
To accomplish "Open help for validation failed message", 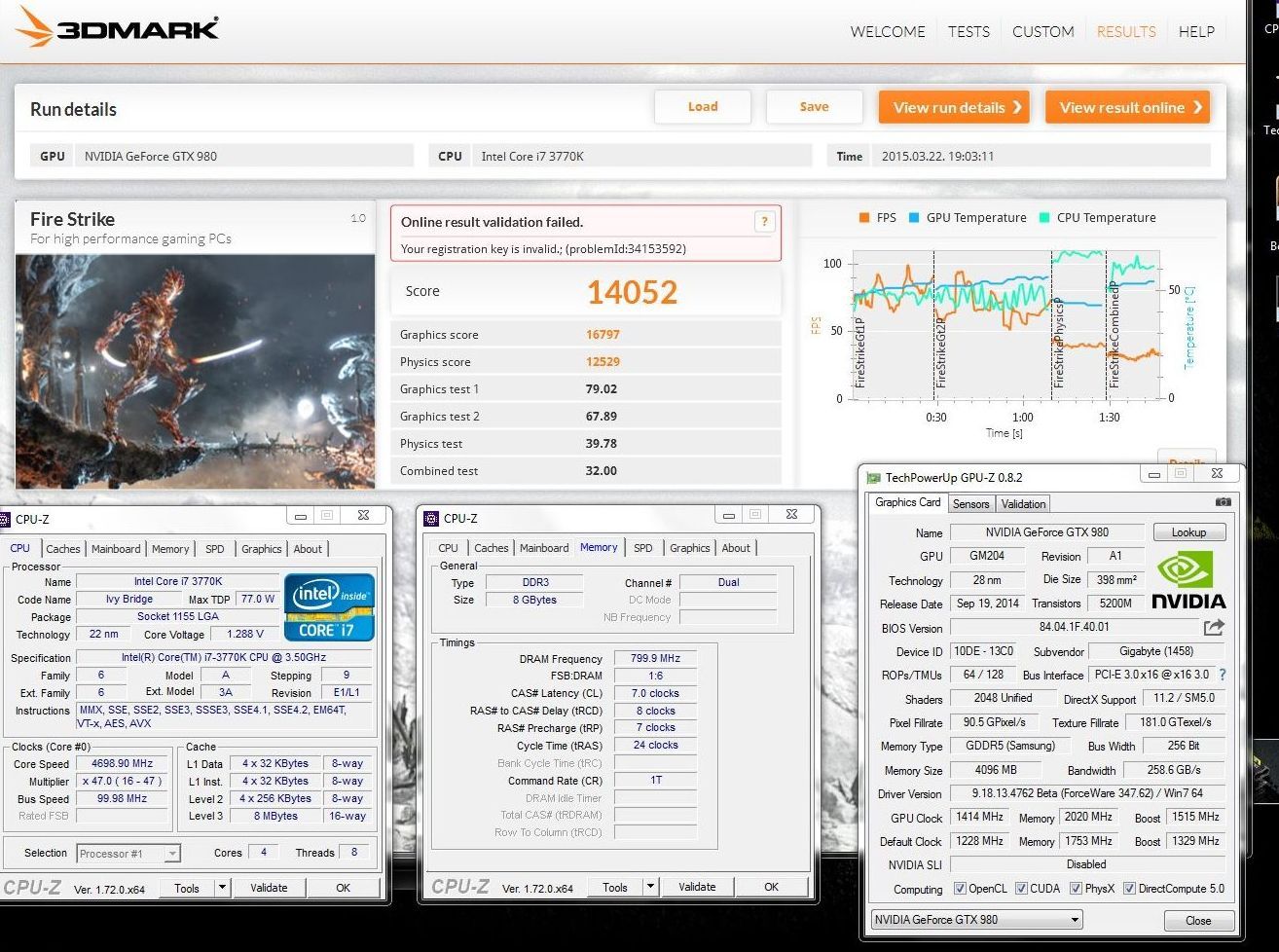I will tap(765, 222).
